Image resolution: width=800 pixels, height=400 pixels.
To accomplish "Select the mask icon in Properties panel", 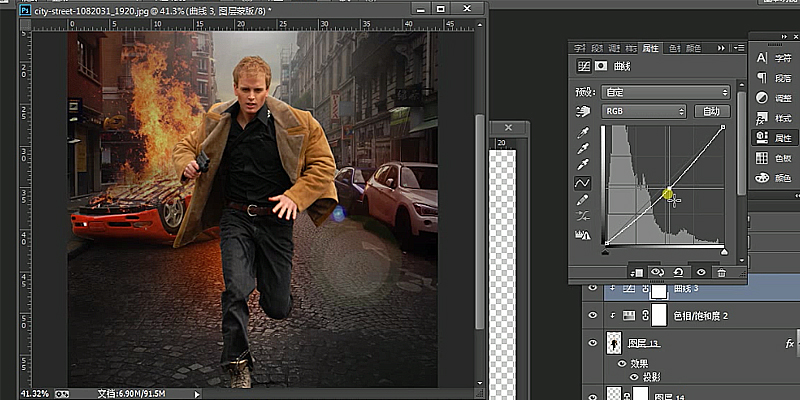I will 602,66.
